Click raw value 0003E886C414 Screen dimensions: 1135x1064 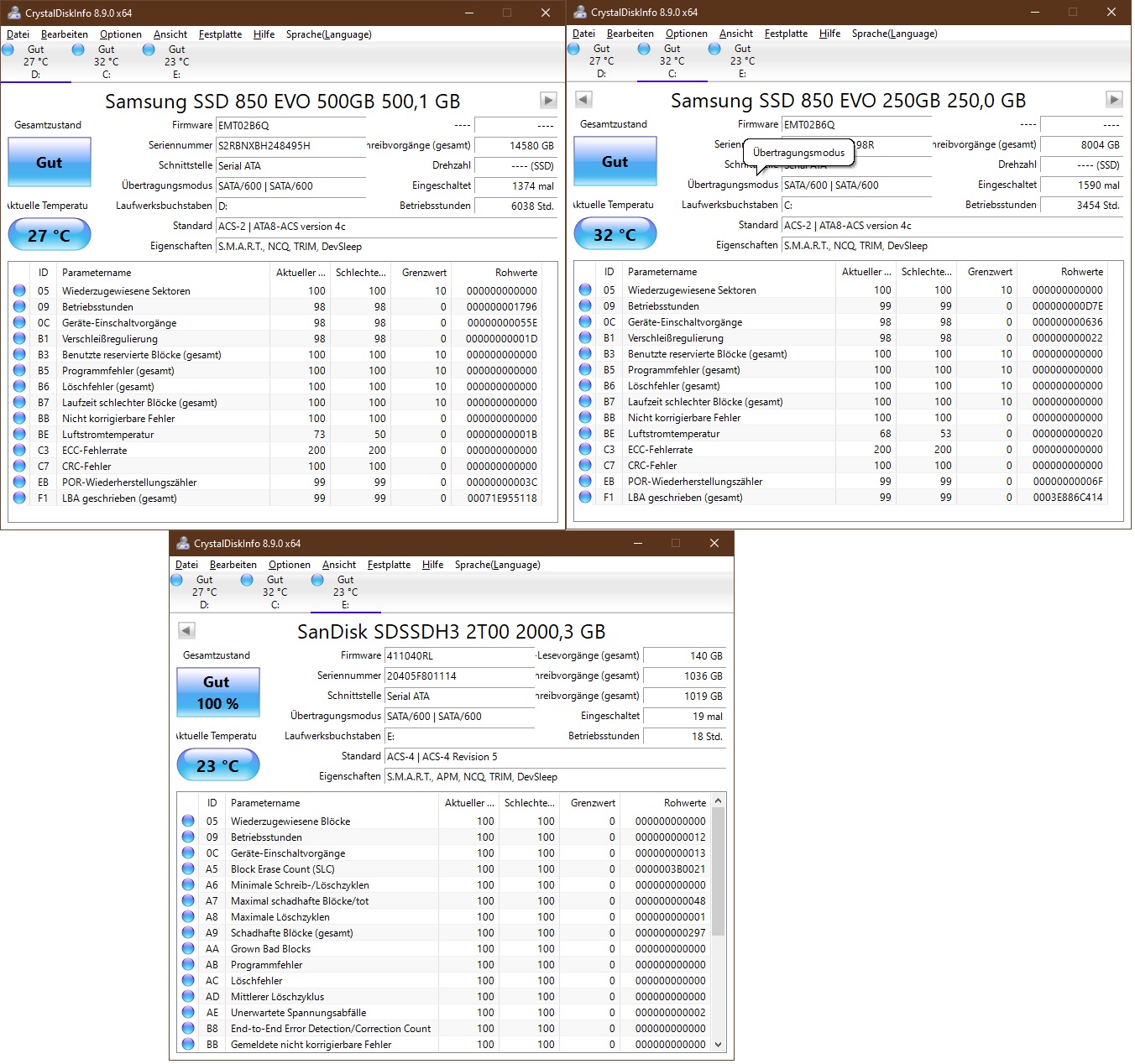(1068, 498)
